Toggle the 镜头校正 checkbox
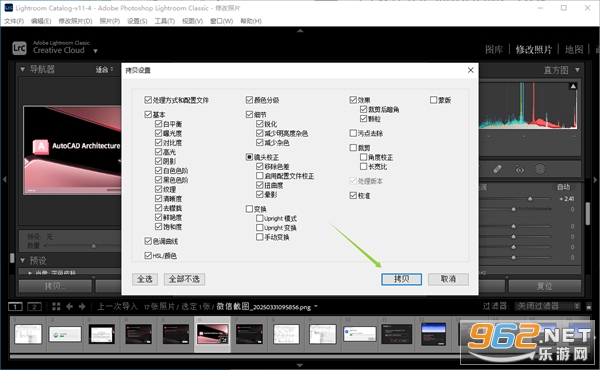The image size is (600, 370). coord(249,157)
